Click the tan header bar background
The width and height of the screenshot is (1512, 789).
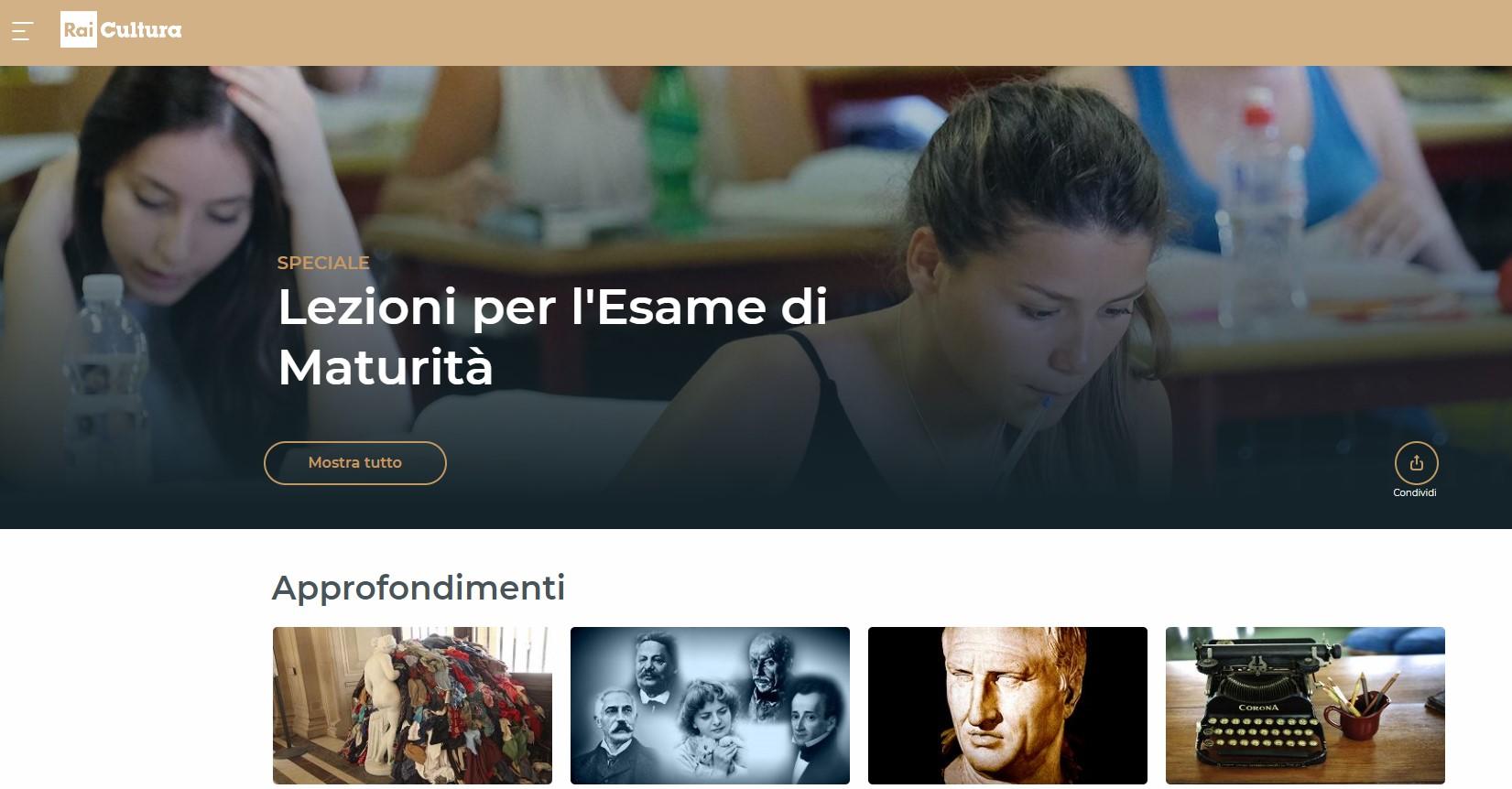point(824,32)
